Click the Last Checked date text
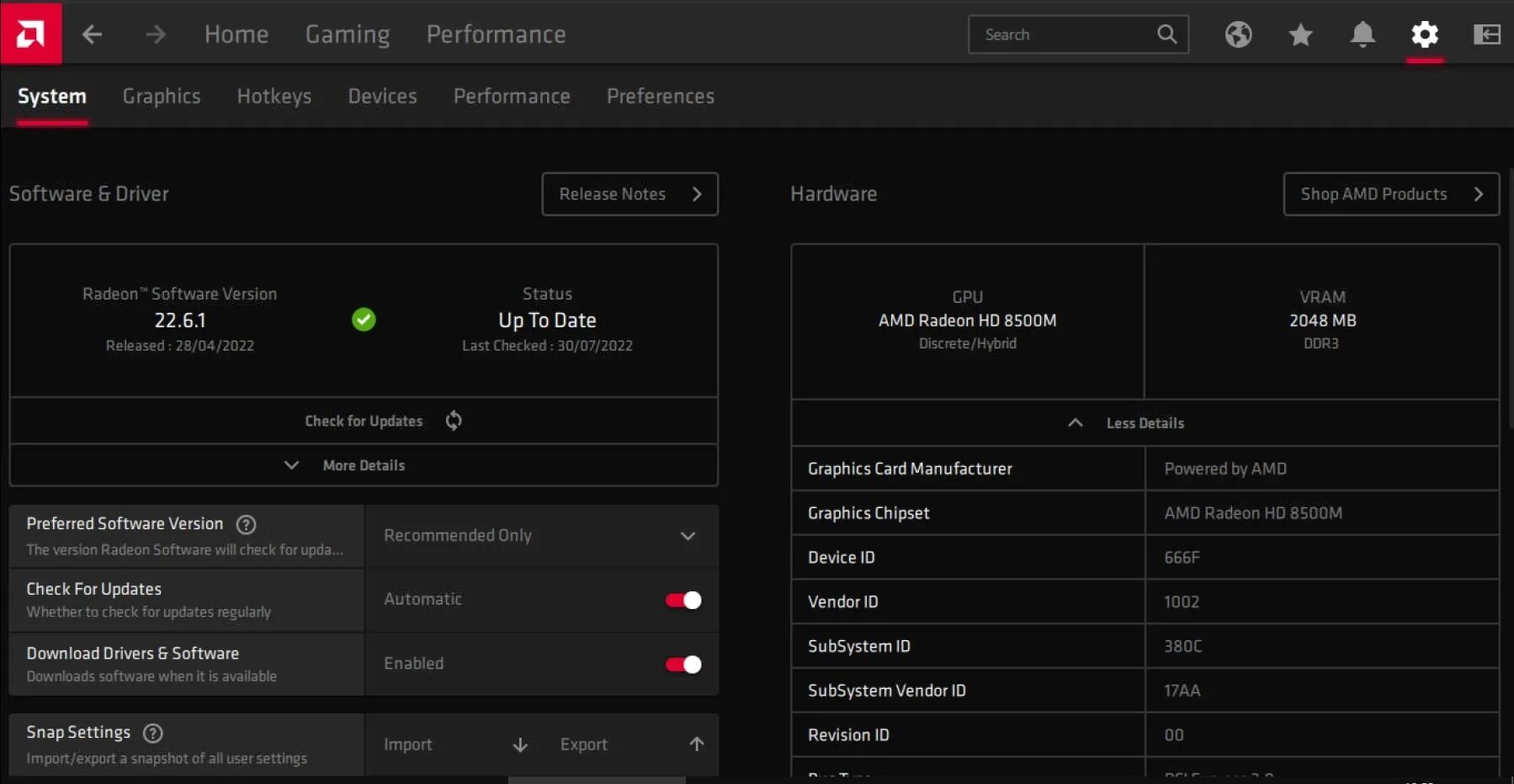 (x=547, y=346)
